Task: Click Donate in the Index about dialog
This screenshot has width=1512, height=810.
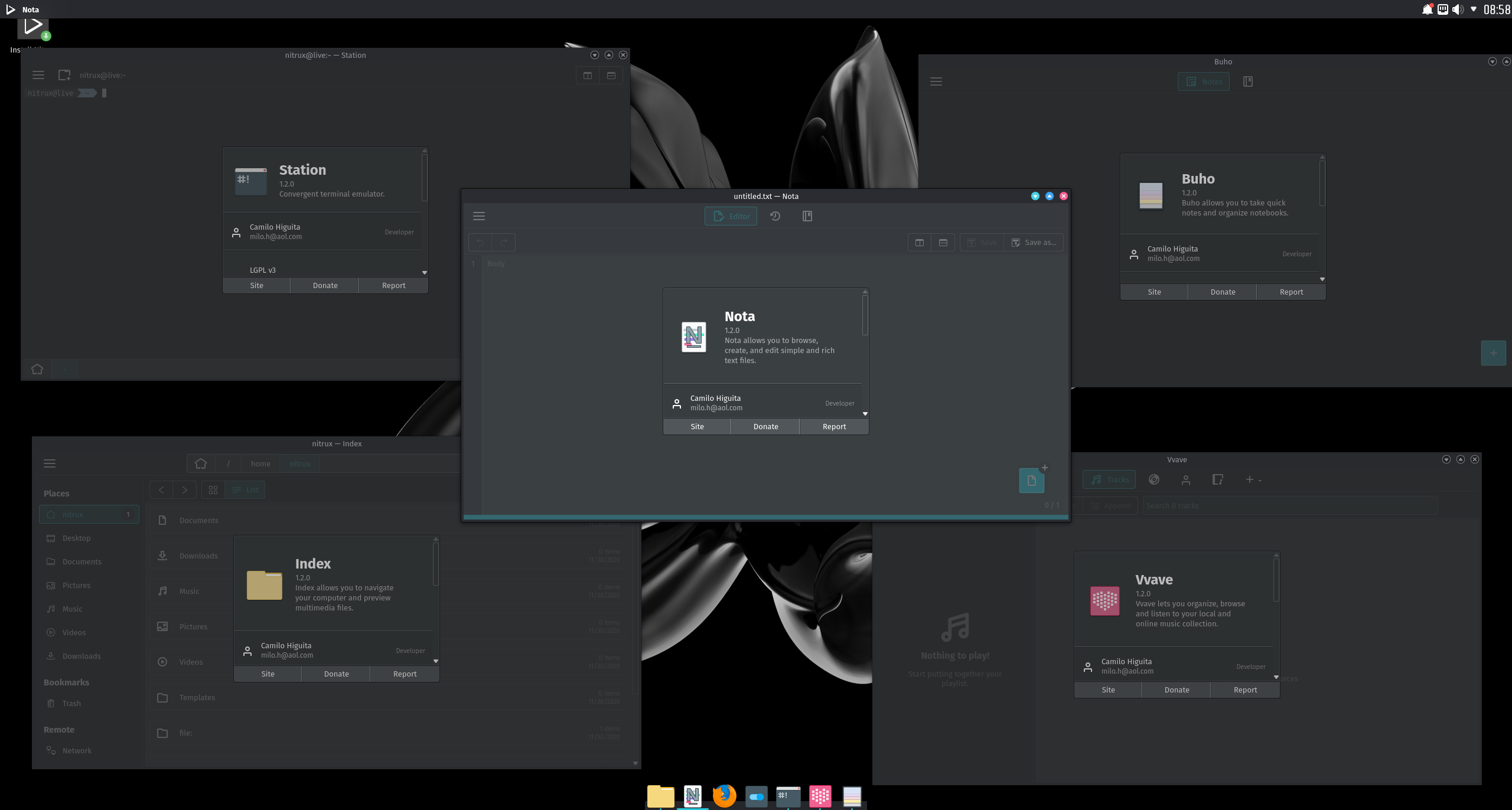Action: 336,674
